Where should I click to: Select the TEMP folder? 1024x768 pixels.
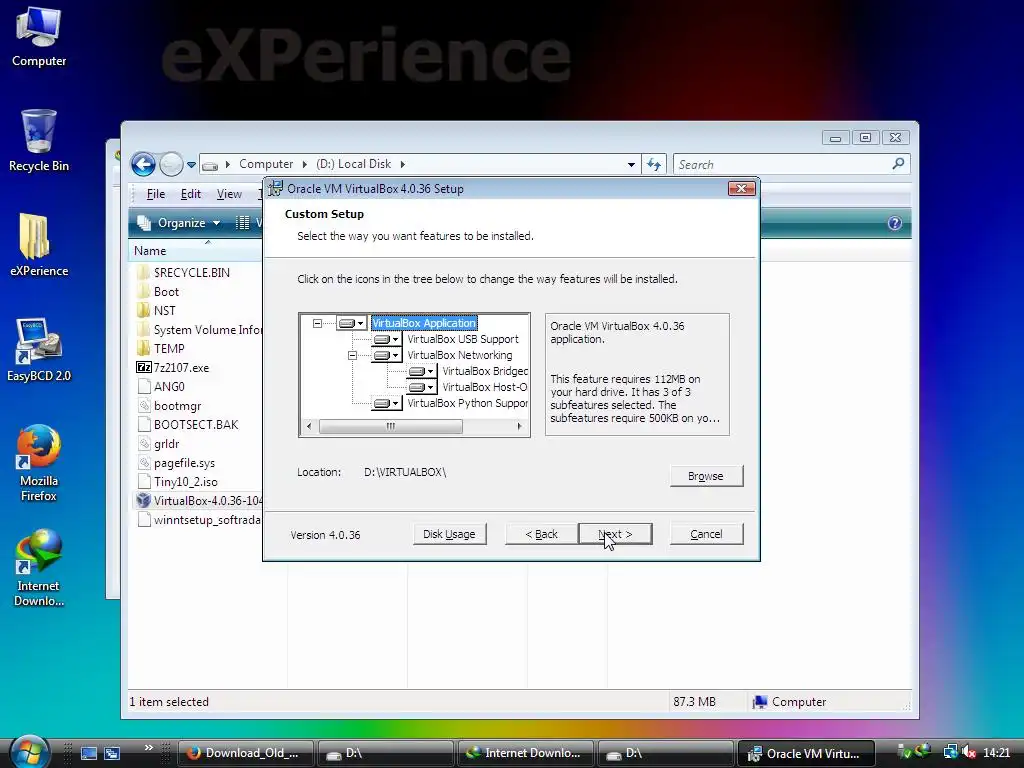(x=169, y=349)
